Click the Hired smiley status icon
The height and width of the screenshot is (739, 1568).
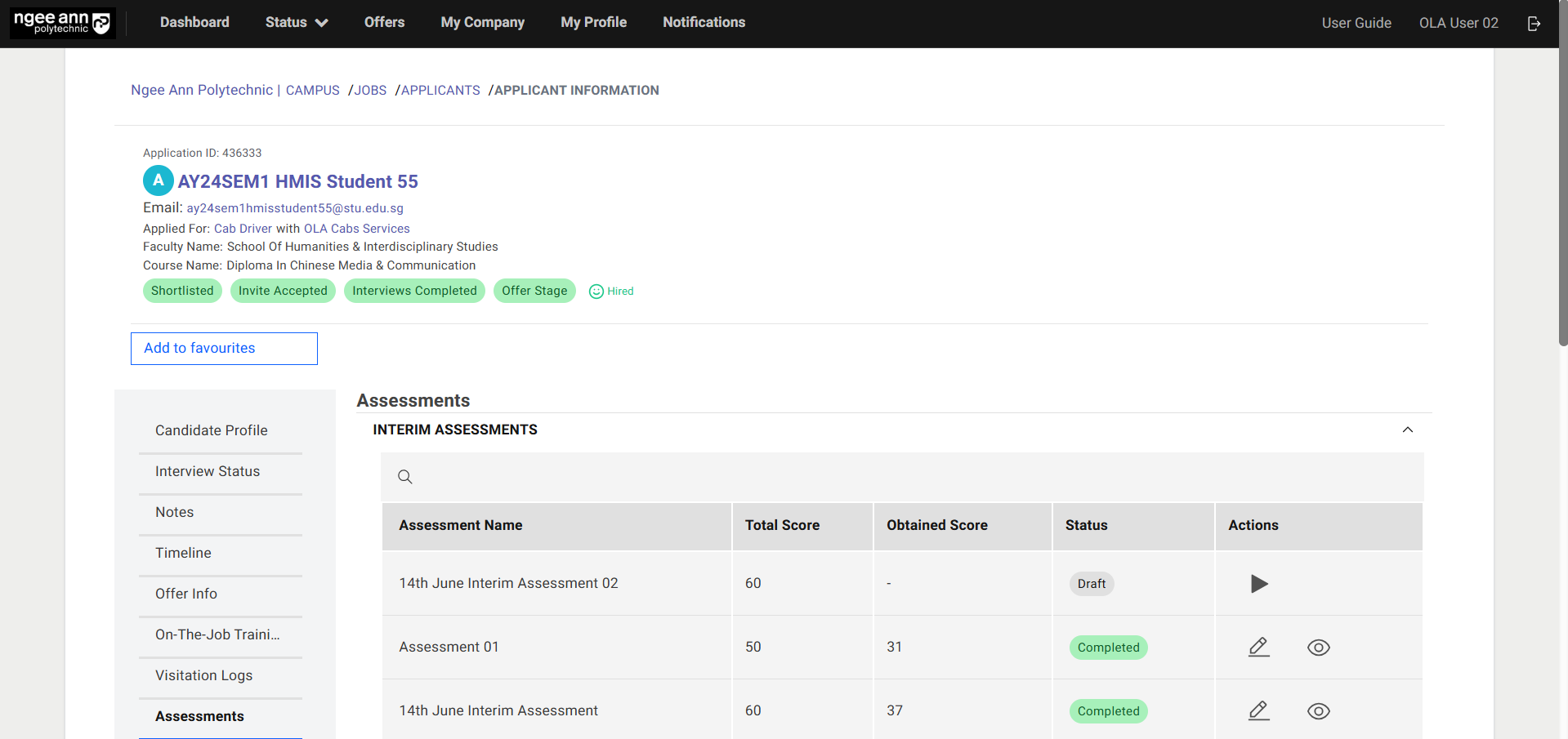[x=596, y=292]
